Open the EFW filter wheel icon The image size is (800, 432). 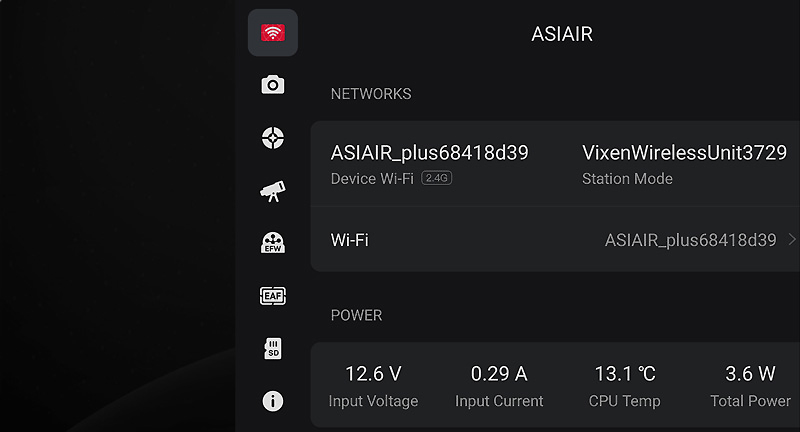click(x=273, y=243)
